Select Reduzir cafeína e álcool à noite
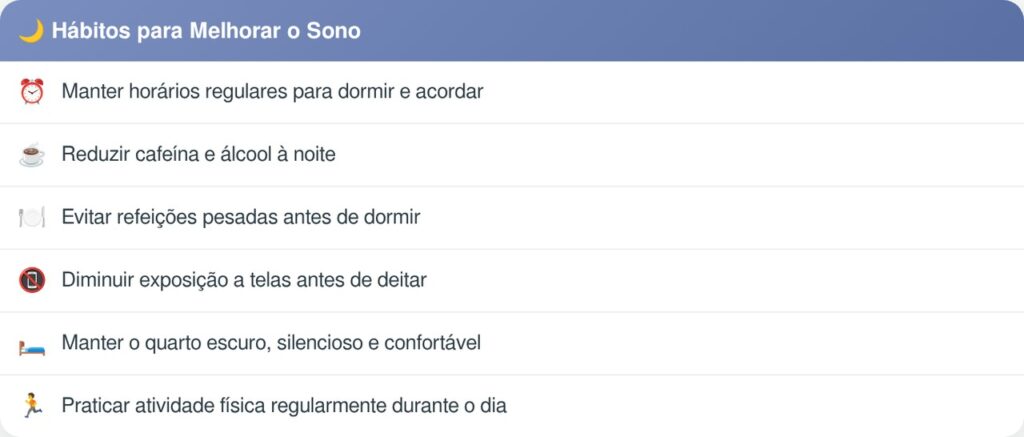Screen dimensions: 1024x437 198,155
